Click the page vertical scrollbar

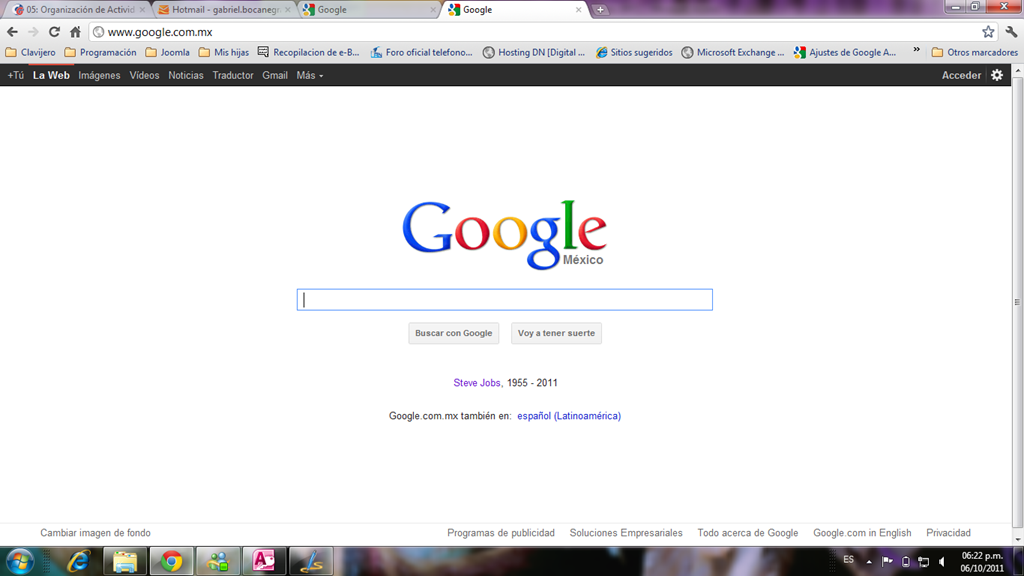point(1017,302)
